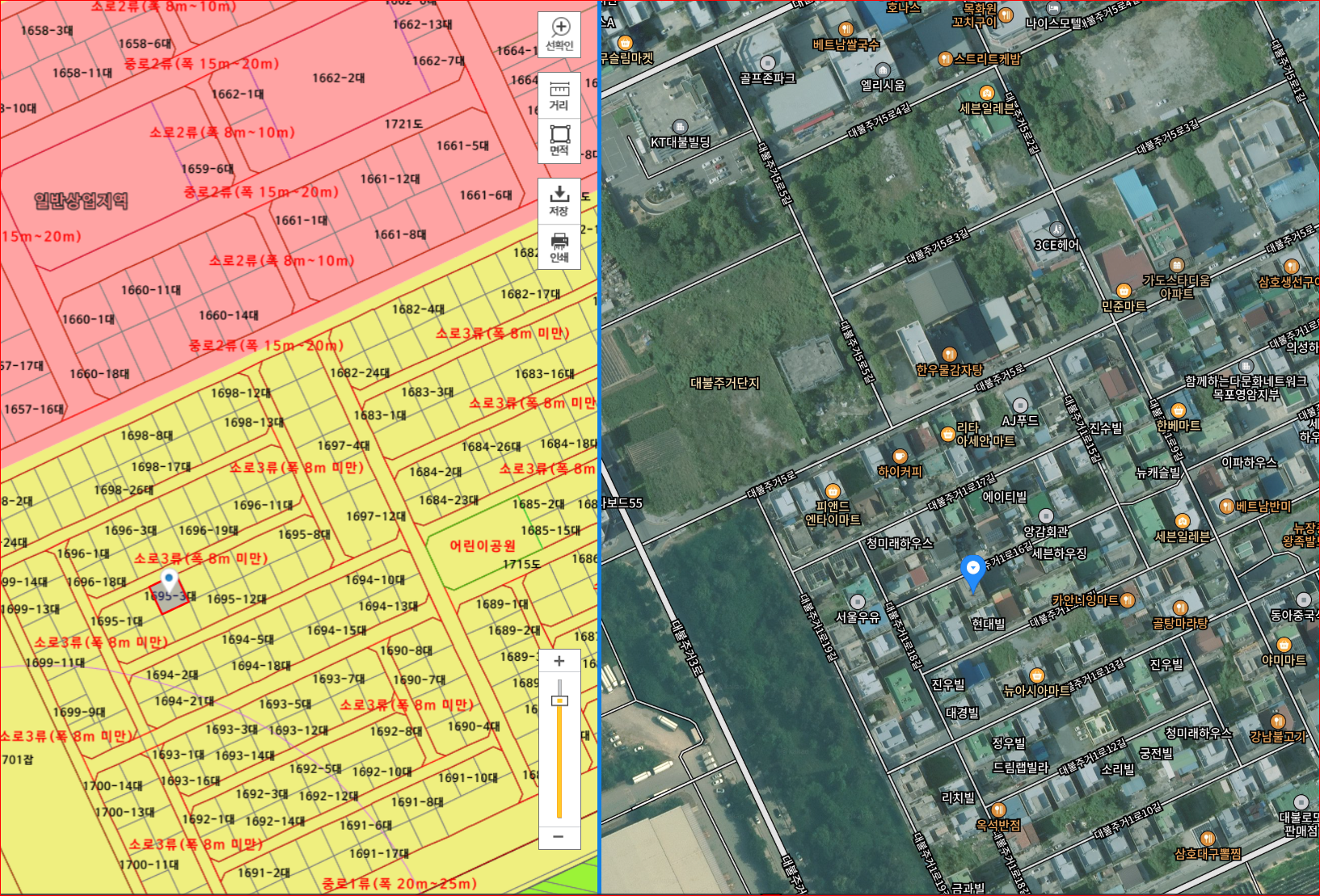This screenshot has width=1320, height=896.
Task: Click parcel label 1697-4대
Action: [344, 445]
